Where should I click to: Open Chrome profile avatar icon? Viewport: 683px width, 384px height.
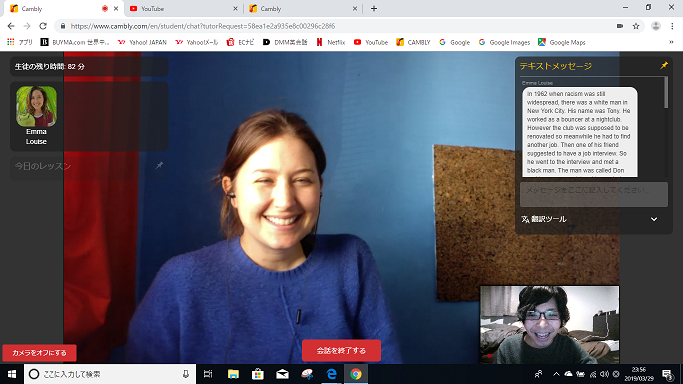point(656,26)
